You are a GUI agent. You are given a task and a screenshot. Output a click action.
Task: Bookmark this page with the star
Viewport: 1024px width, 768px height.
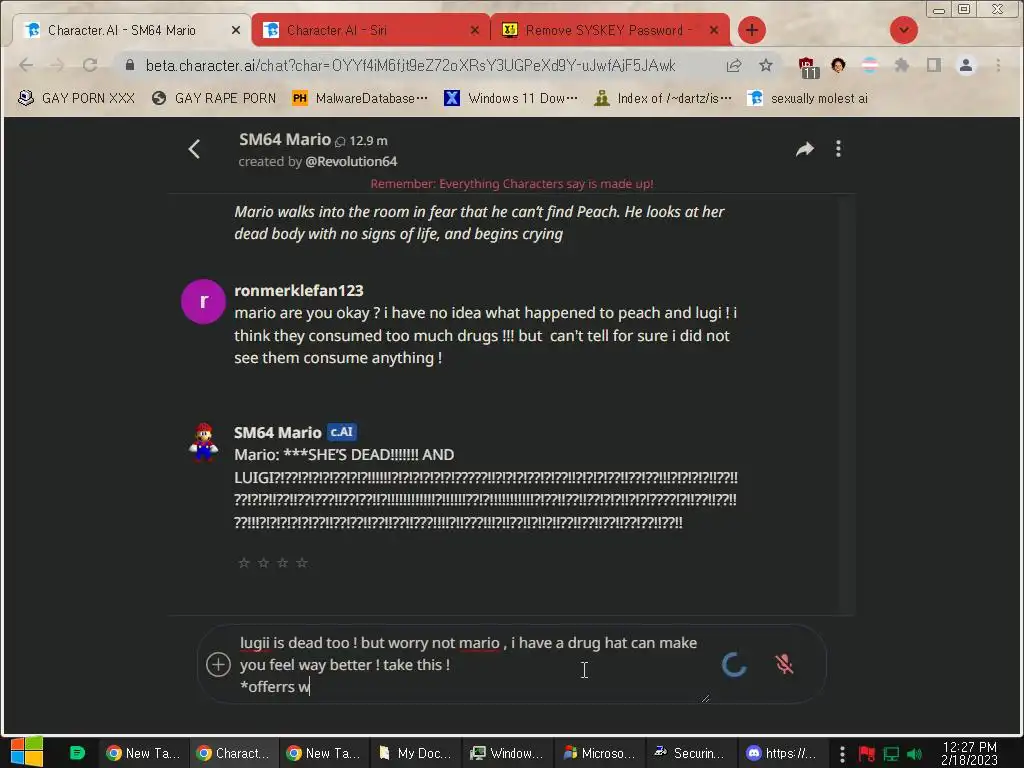coord(765,65)
